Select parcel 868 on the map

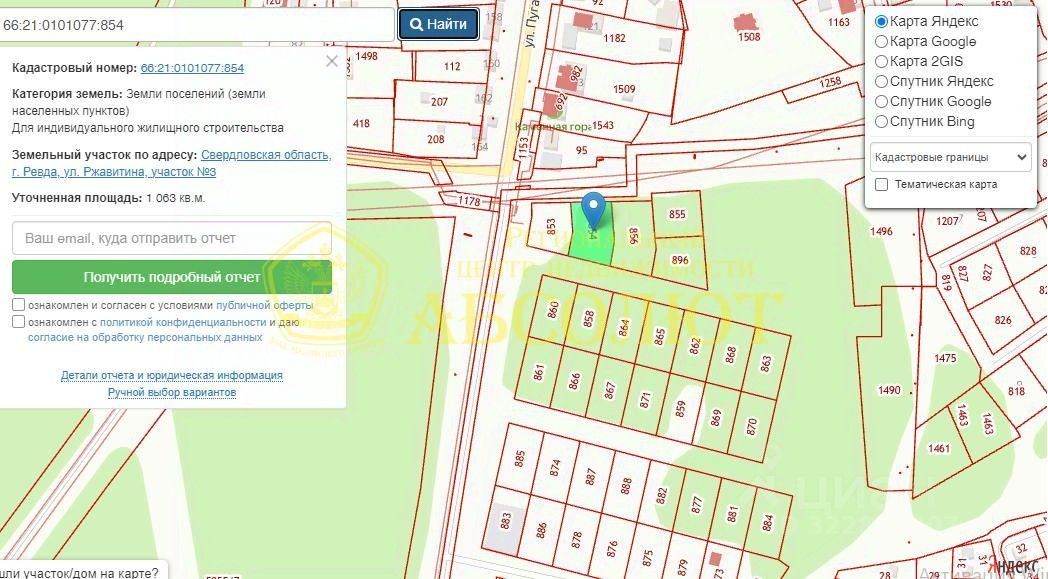[x=731, y=354]
